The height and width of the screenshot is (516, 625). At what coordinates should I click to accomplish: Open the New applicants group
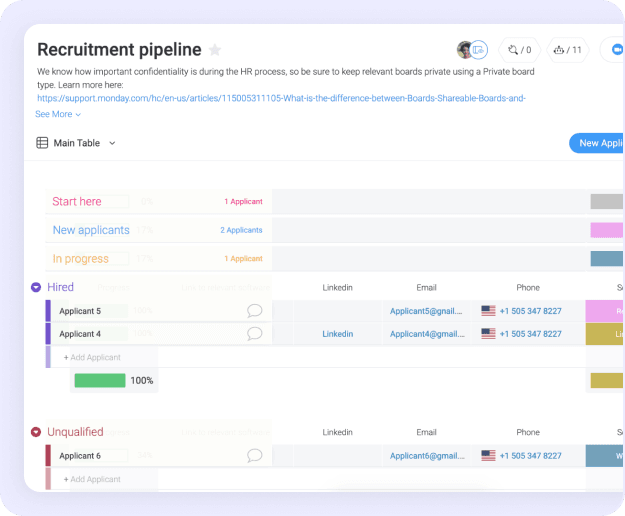[91, 230]
